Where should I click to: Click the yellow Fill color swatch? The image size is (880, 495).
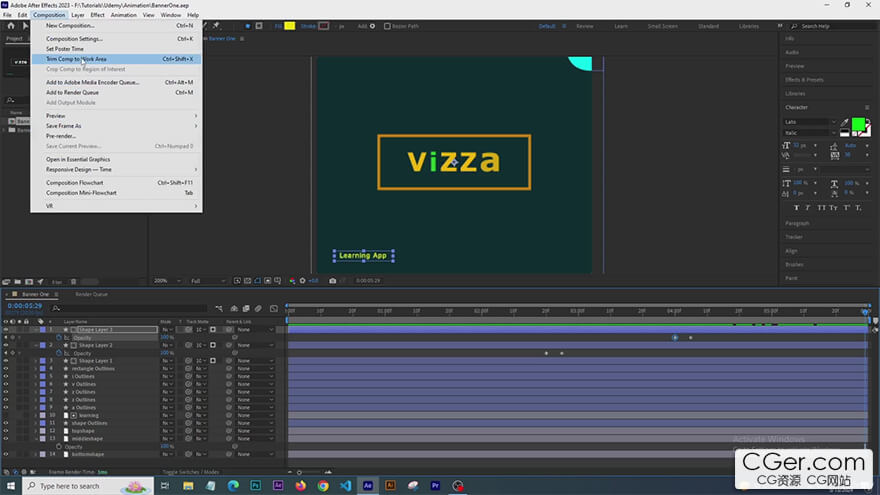pyautogui.click(x=290, y=26)
